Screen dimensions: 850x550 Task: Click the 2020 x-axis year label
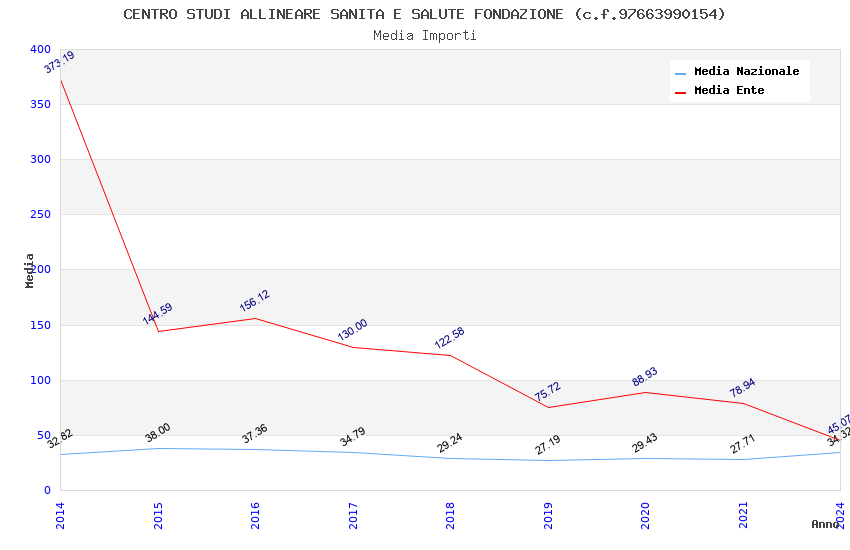click(645, 515)
